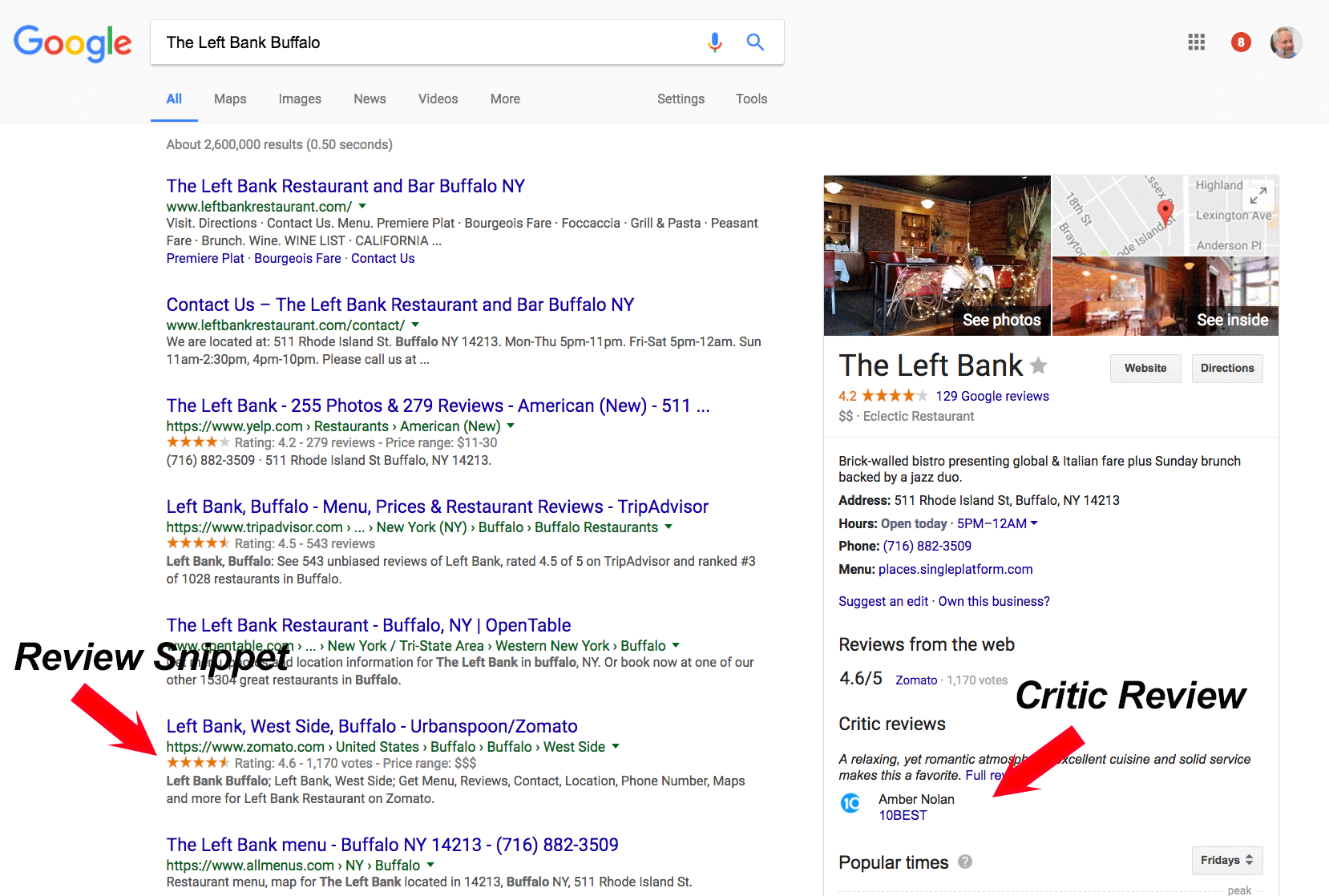This screenshot has width=1329, height=896.
Task: Open See inside thumbnail
Action: click(x=1165, y=297)
